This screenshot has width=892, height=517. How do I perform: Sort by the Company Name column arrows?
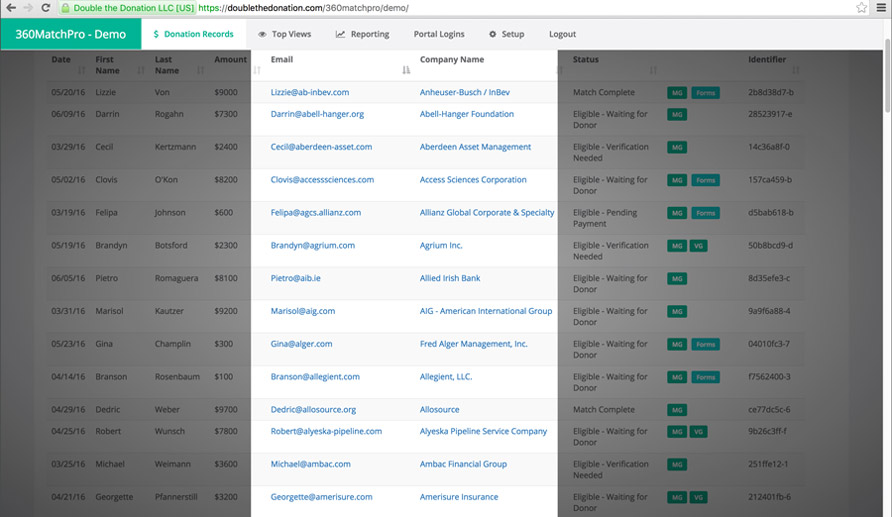tap(560, 70)
